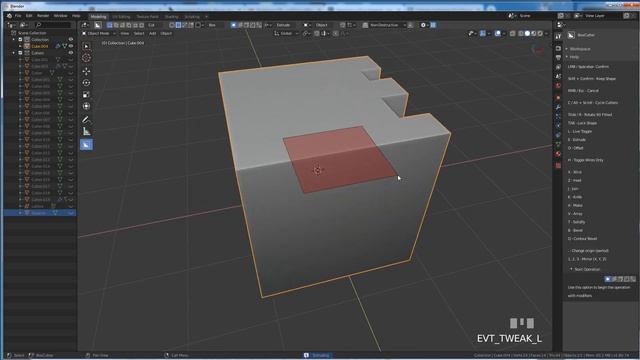Select the Move tool

pos(86,71)
